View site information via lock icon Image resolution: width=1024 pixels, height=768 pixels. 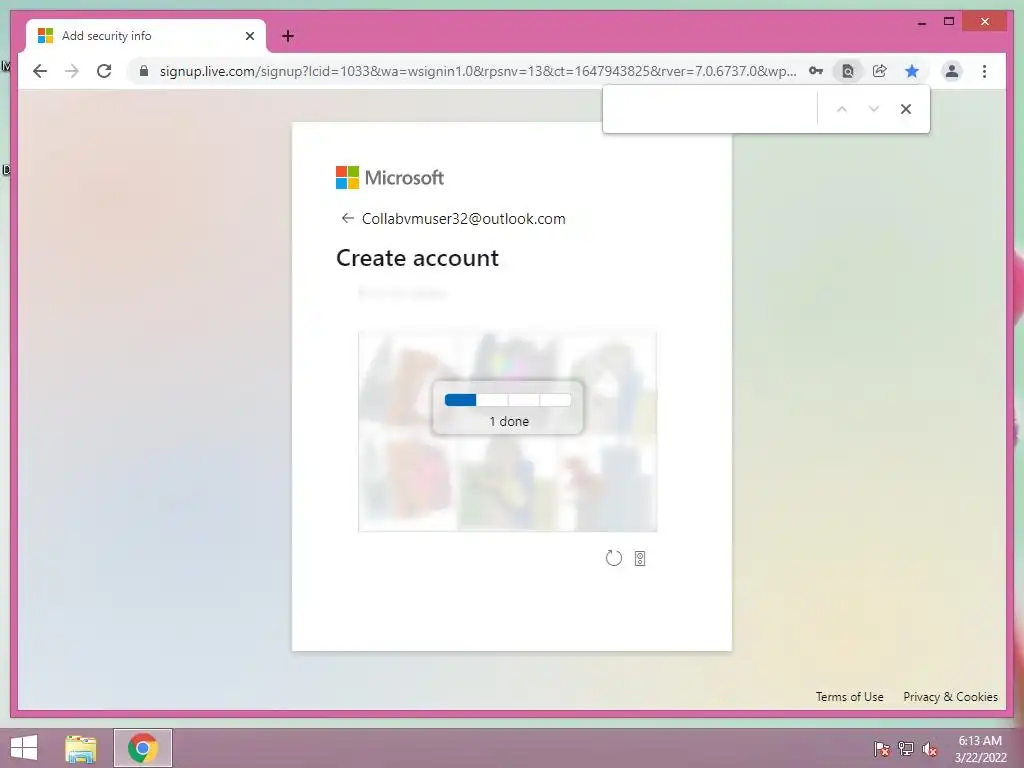(144, 71)
